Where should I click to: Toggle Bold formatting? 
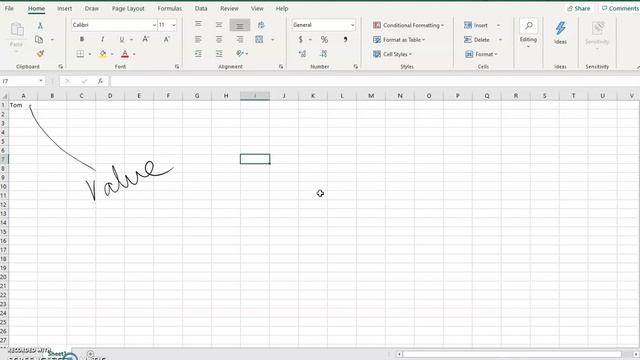pyautogui.click(x=82, y=39)
